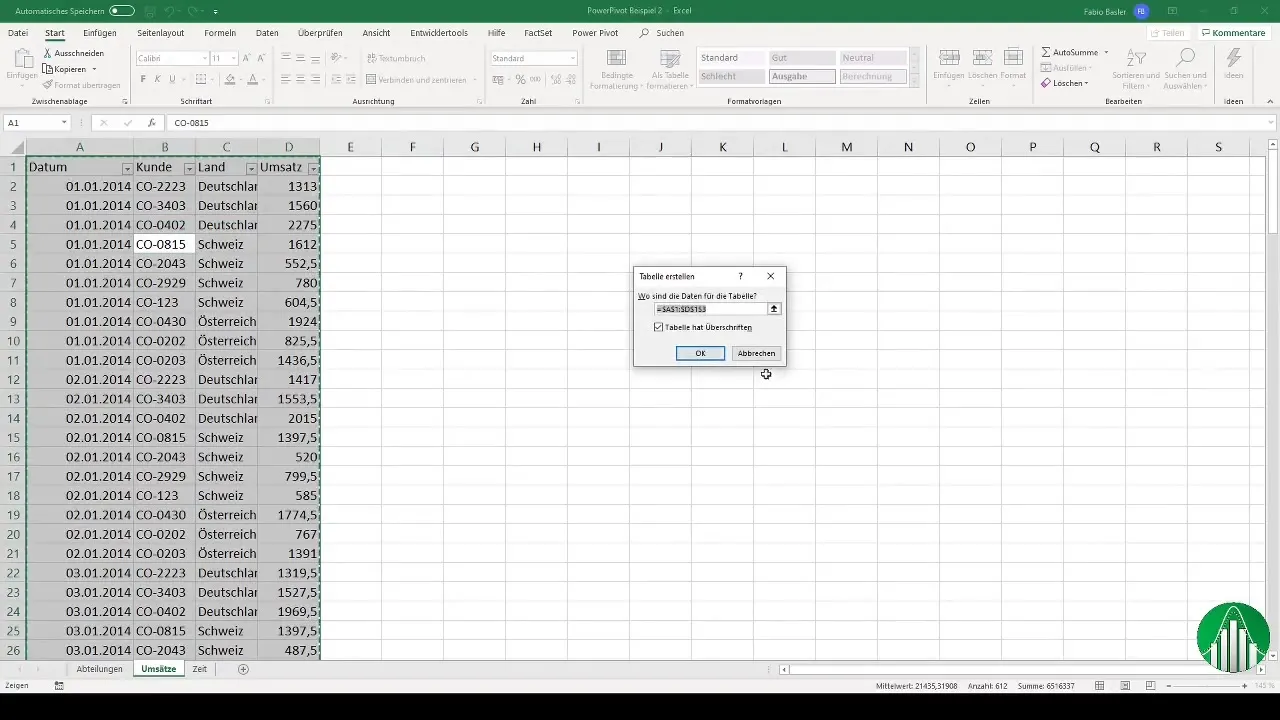Screen dimensions: 1280x720
Task: Click the Löschen eraser icon in Bearbeiten
Action: pyautogui.click(x=1046, y=83)
